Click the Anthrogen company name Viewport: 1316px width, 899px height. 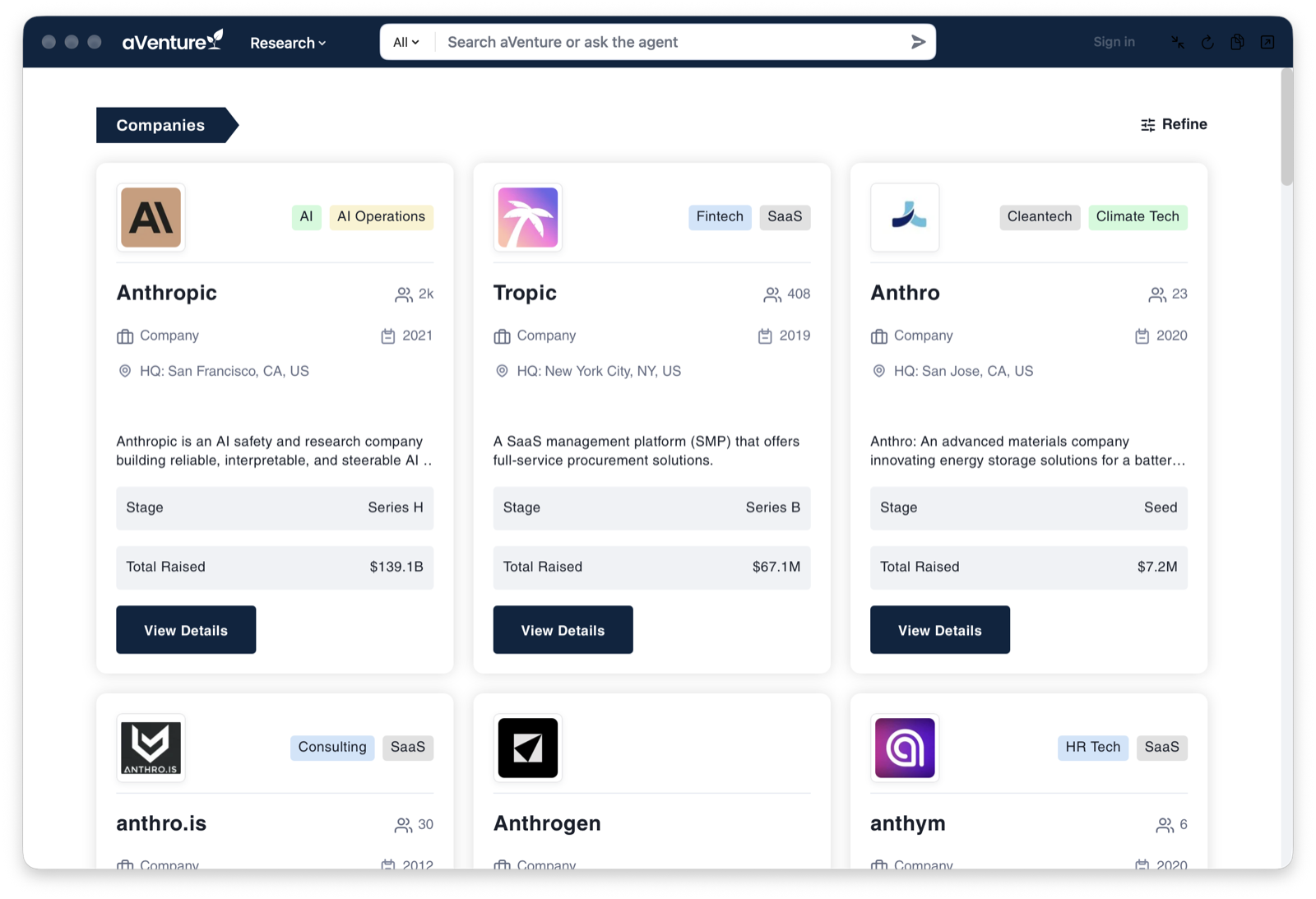pos(547,823)
